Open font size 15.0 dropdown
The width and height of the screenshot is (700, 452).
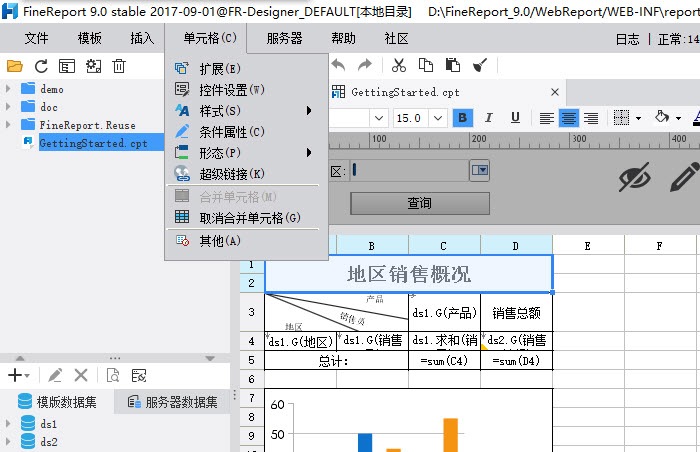click(x=438, y=118)
